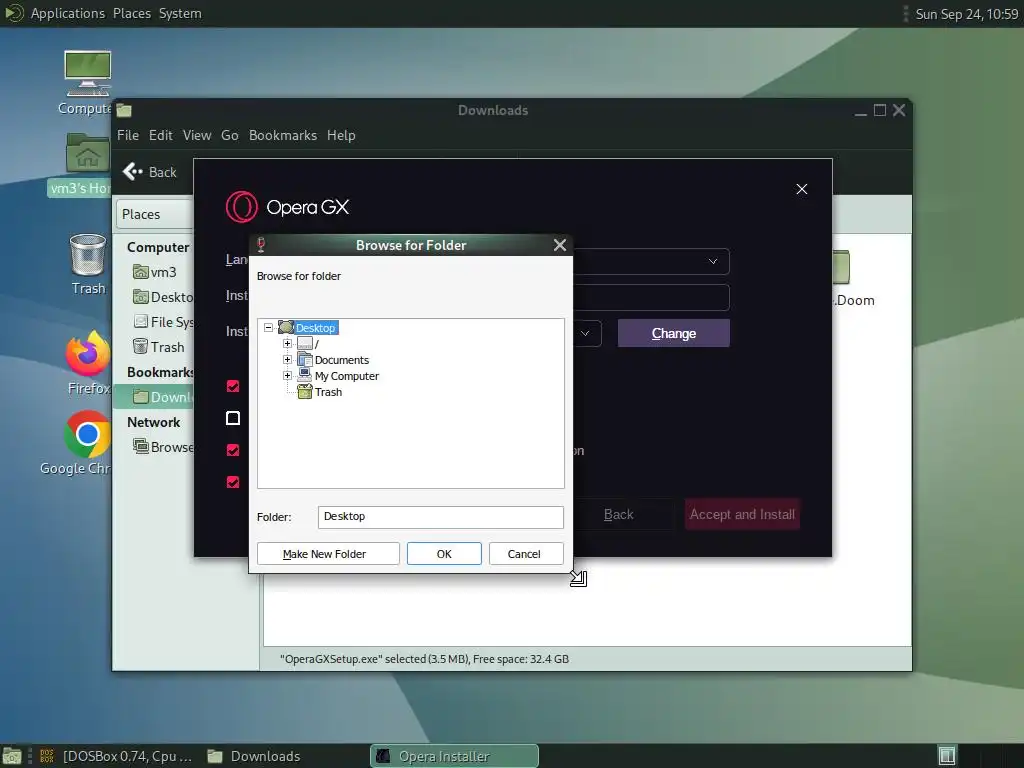Click the folder icon in Downloads title bar

[124, 110]
